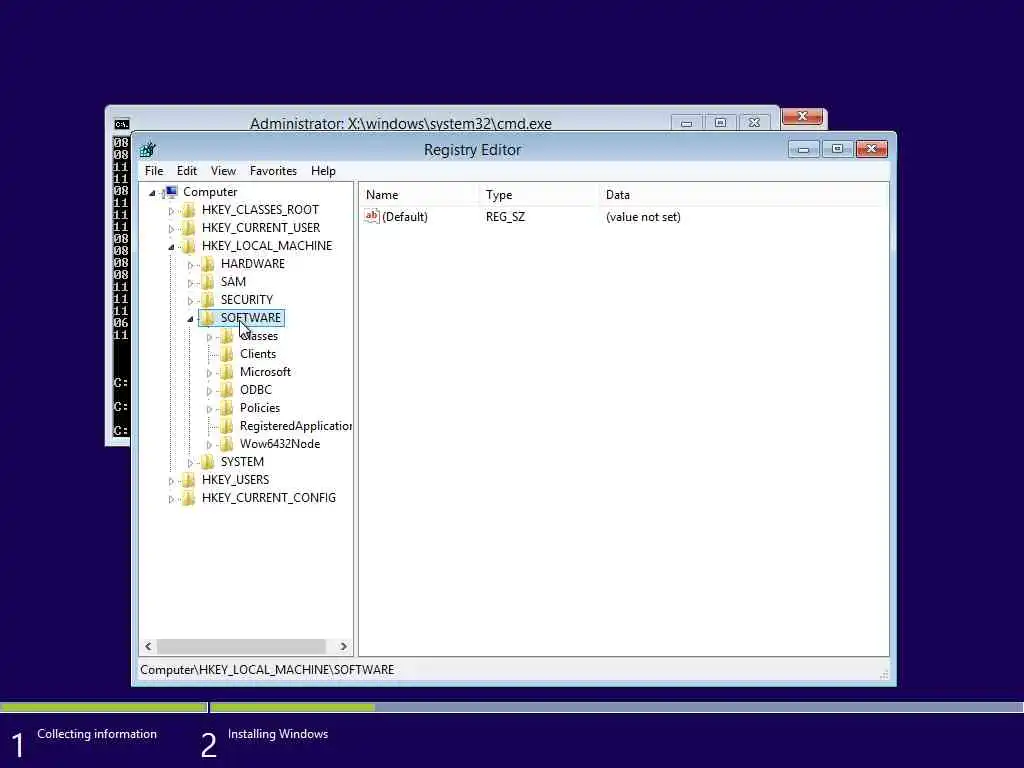
Task: Click the HKEY_LOCAL_MACHINE folder icon
Action: (189, 246)
